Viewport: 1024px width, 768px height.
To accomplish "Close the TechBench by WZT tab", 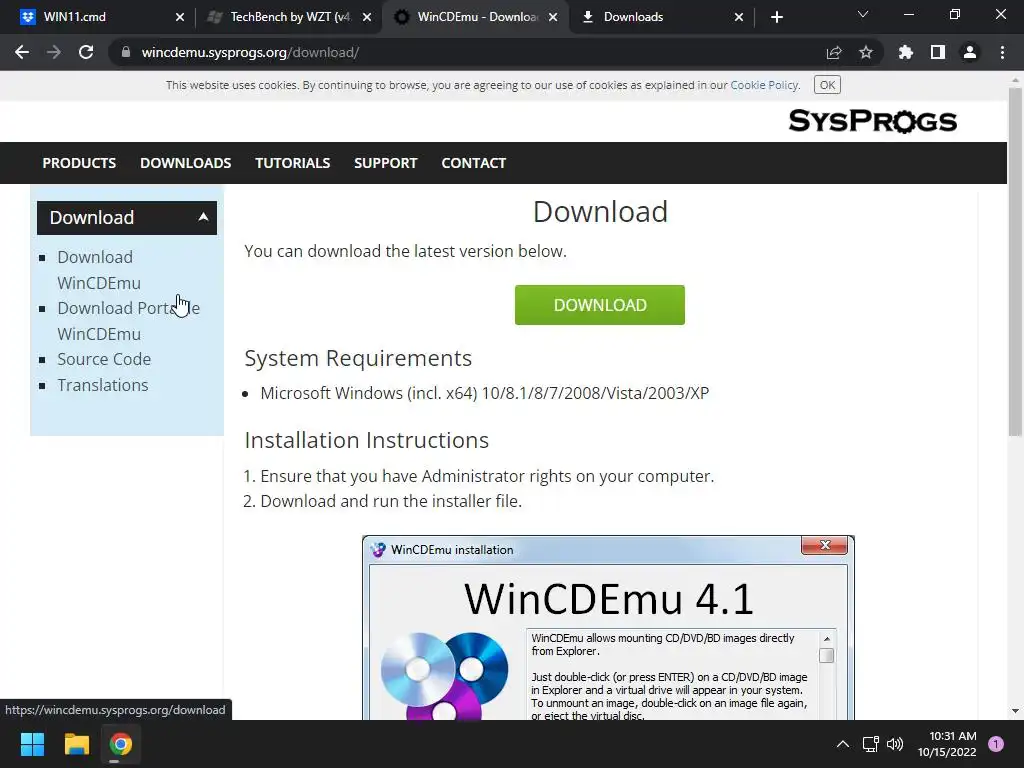I will click(x=367, y=17).
